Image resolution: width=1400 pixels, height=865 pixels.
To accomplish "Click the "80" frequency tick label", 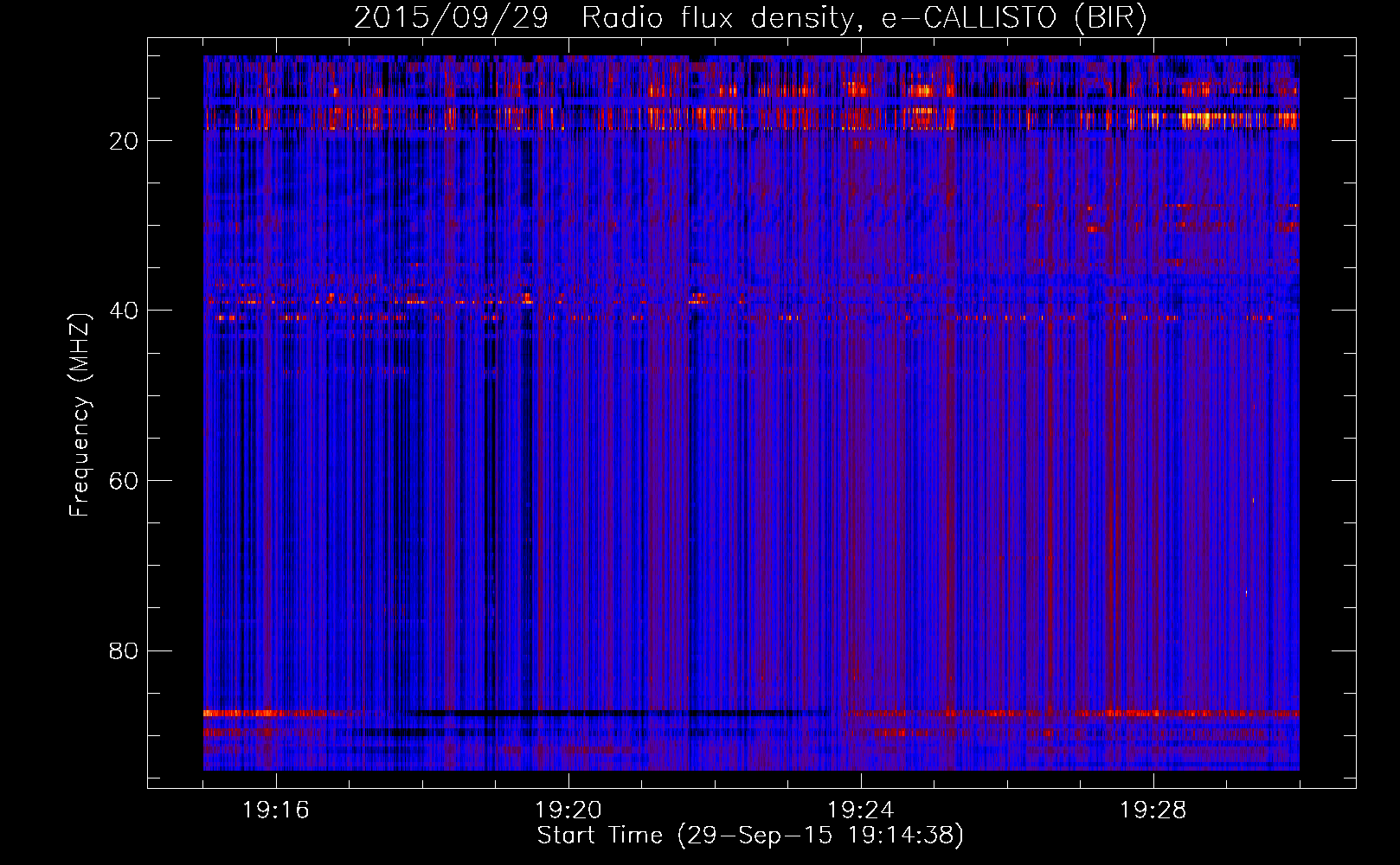I will point(125,650).
